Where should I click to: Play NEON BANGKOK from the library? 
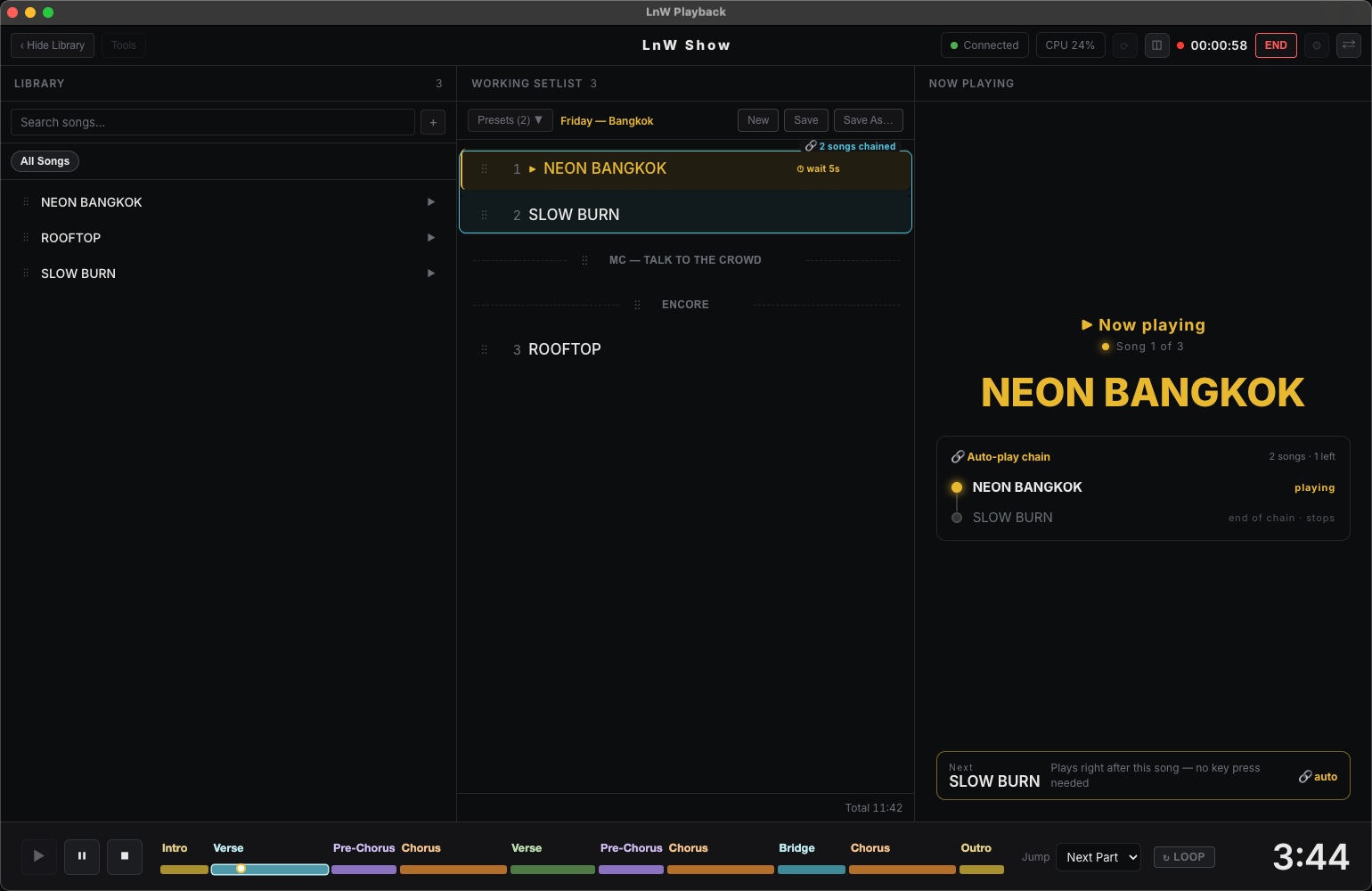pyautogui.click(x=431, y=202)
